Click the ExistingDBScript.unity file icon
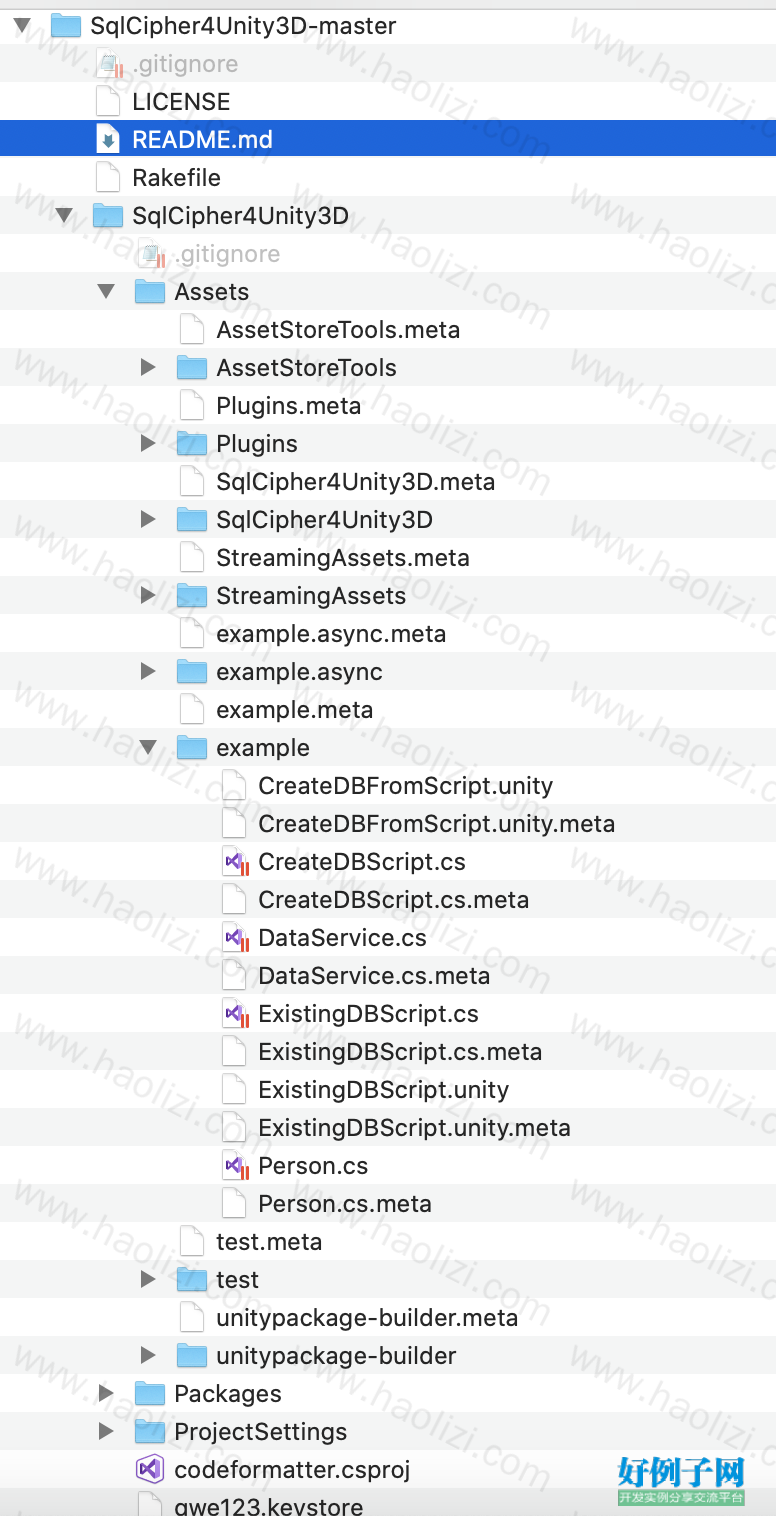 tap(233, 1090)
